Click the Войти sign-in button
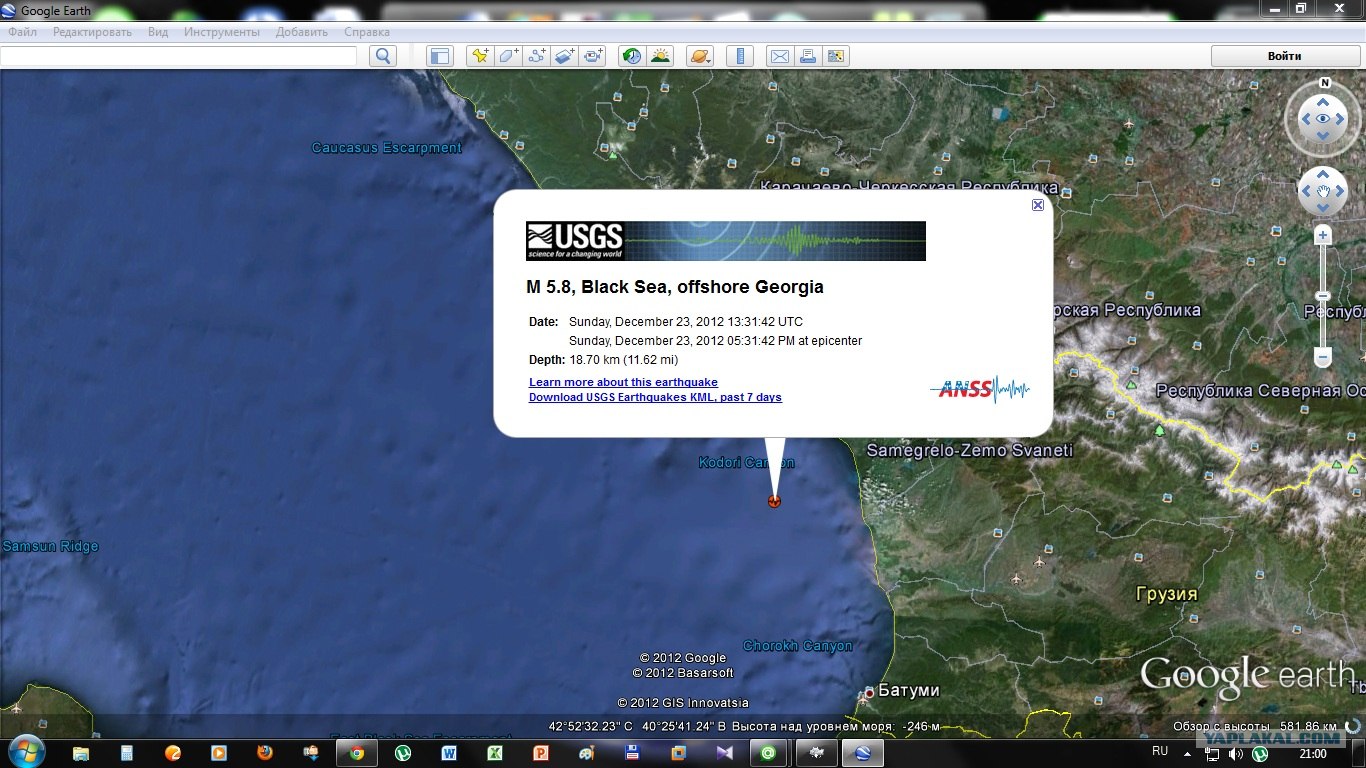Screen dimensions: 1366x768 [1284, 56]
